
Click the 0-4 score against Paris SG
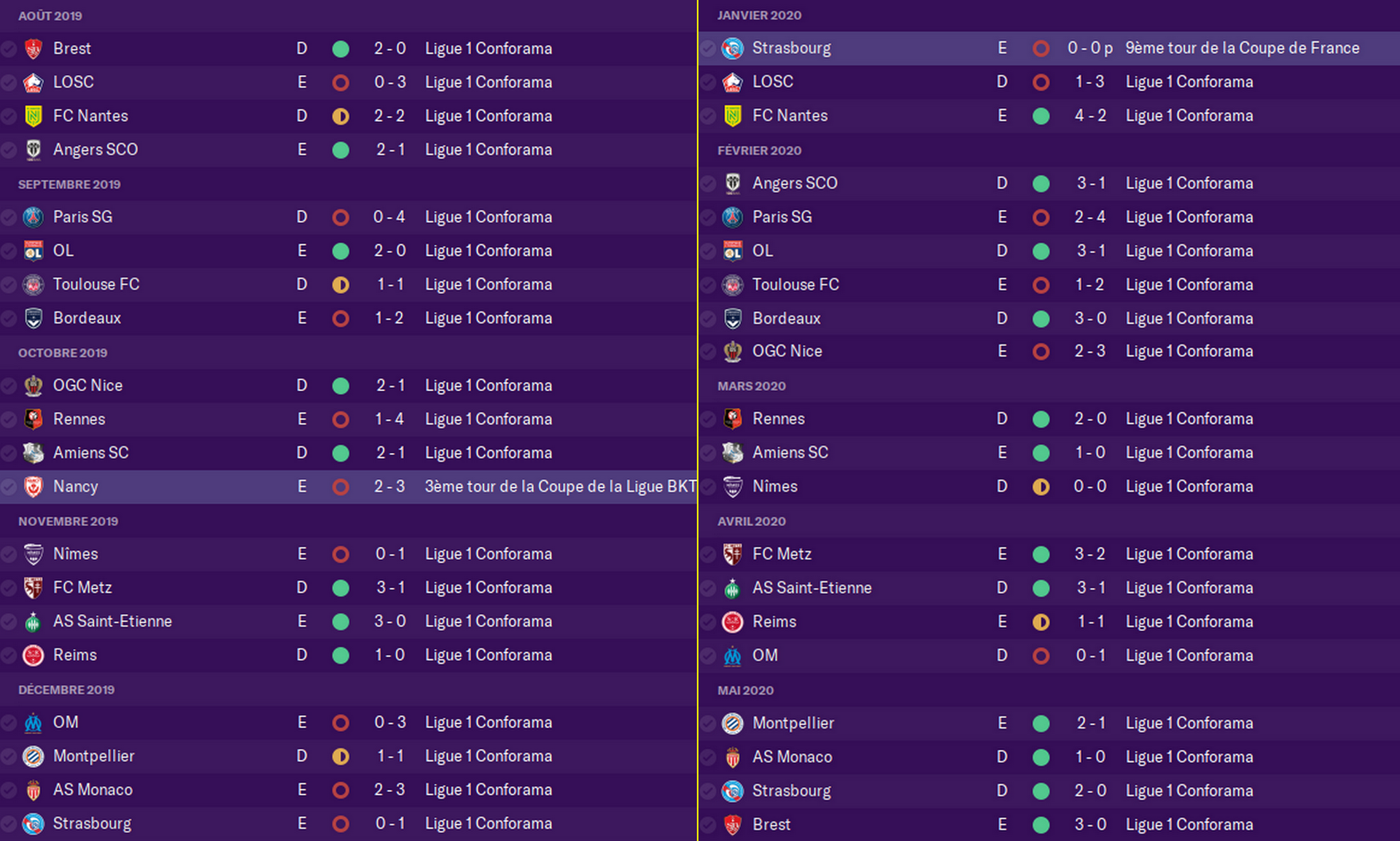pos(389,217)
